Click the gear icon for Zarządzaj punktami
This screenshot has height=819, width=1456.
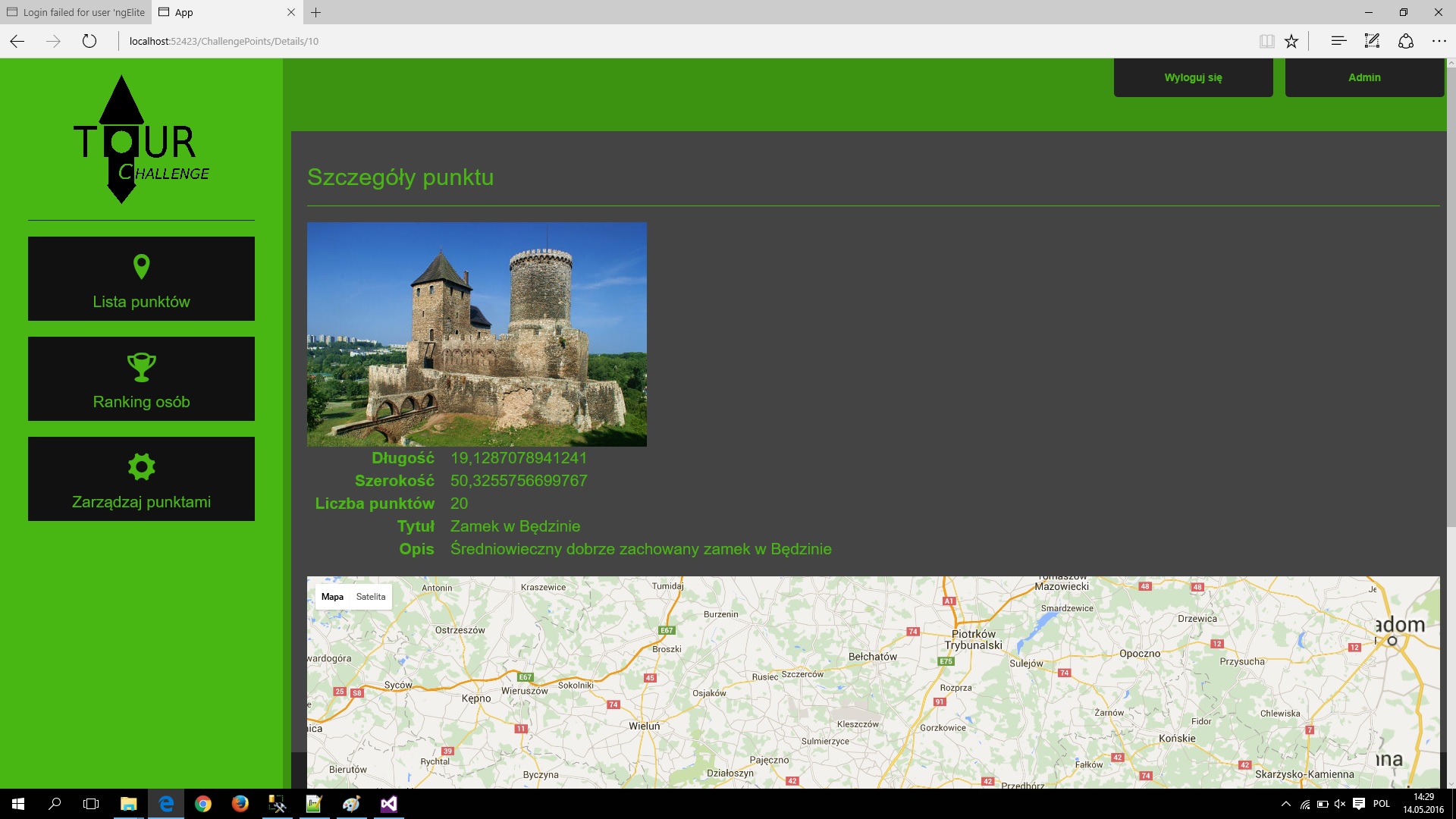tap(141, 466)
